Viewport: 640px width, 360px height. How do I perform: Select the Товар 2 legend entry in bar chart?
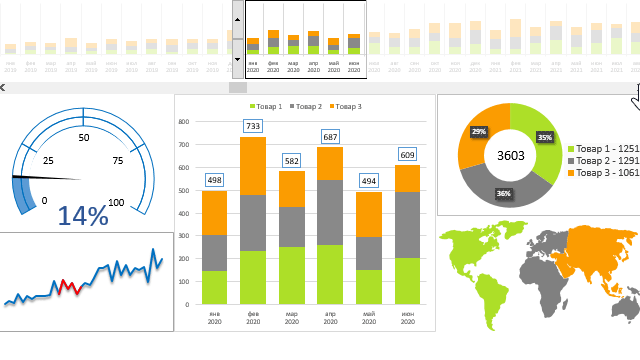tap(306, 107)
